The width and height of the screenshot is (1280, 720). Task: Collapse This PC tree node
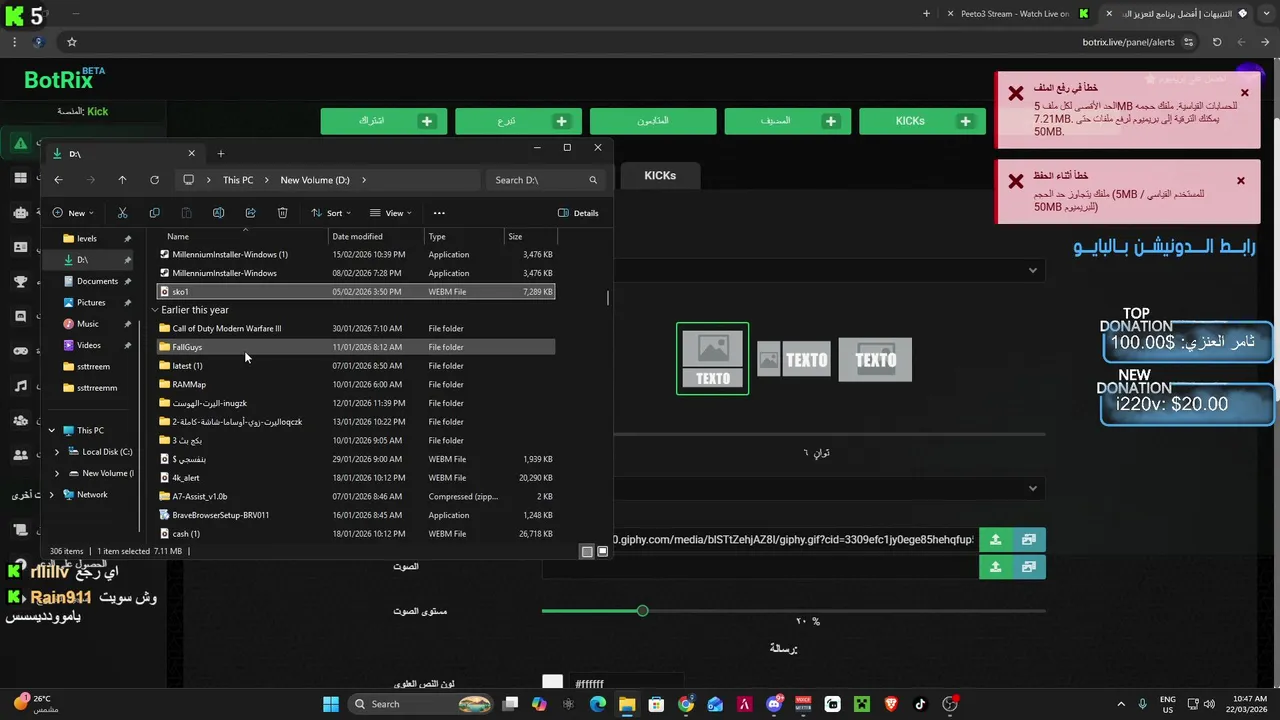click(52, 430)
